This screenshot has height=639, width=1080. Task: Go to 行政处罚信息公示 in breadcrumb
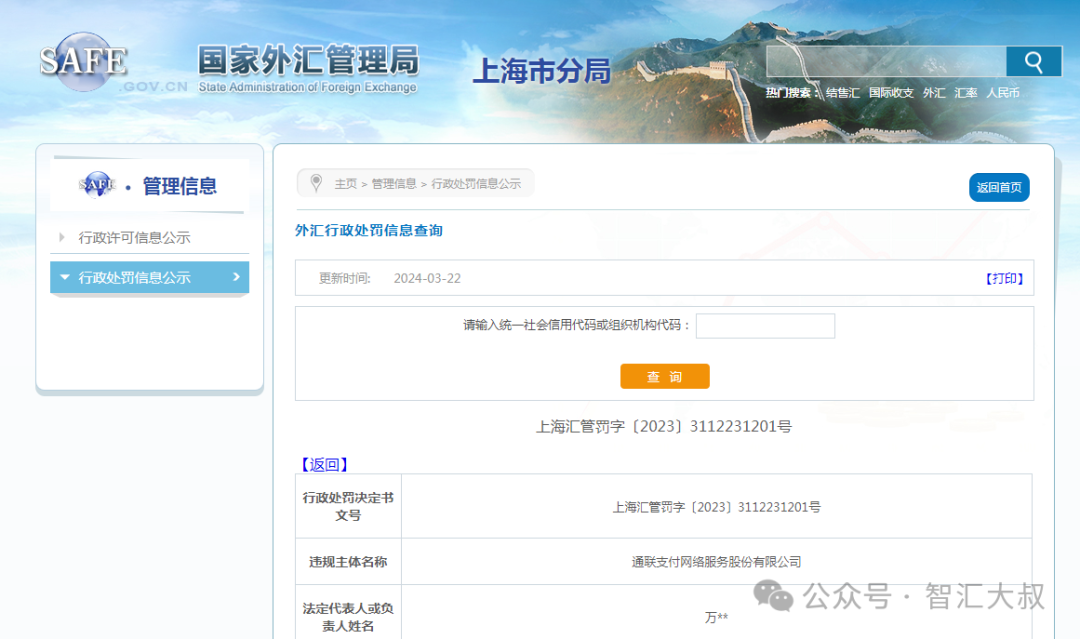(476, 184)
